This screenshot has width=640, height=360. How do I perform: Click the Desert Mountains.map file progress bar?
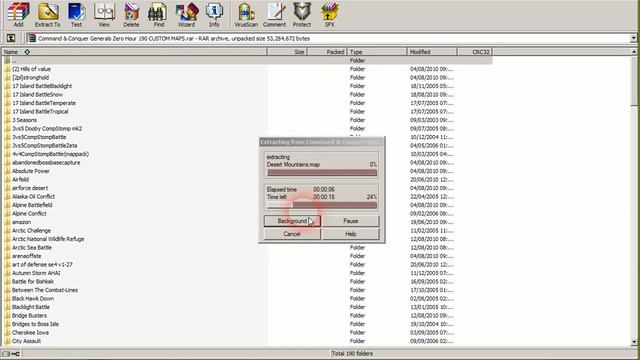coord(322,173)
